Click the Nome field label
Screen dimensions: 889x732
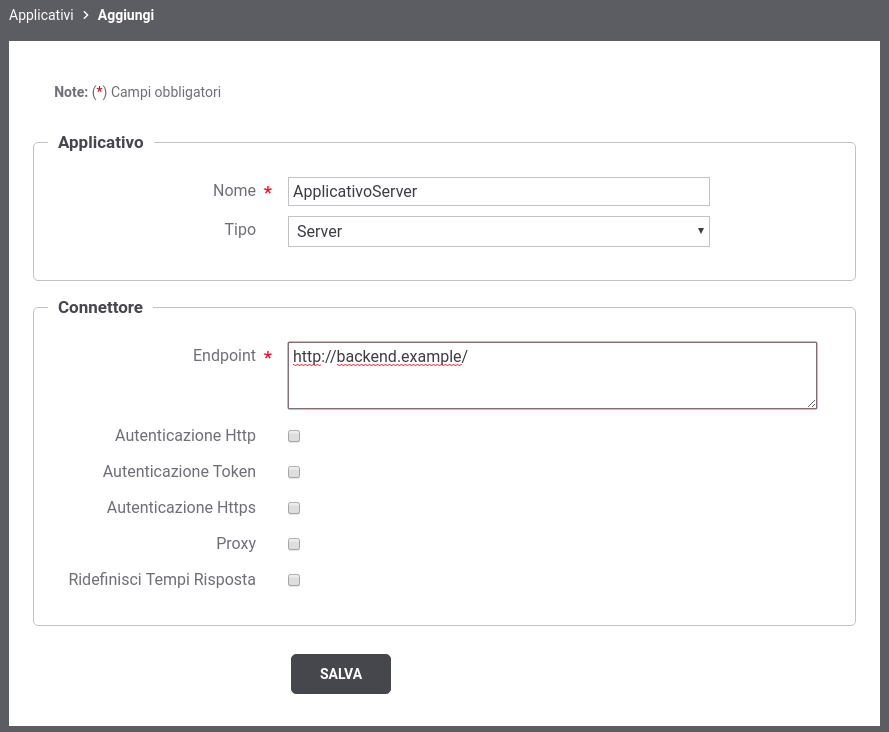[x=234, y=191]
